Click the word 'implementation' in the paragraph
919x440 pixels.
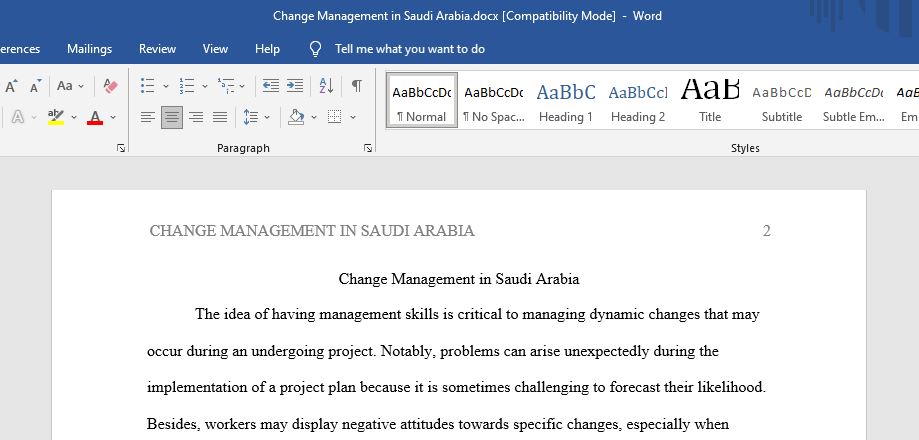click(x=195, y=388)
